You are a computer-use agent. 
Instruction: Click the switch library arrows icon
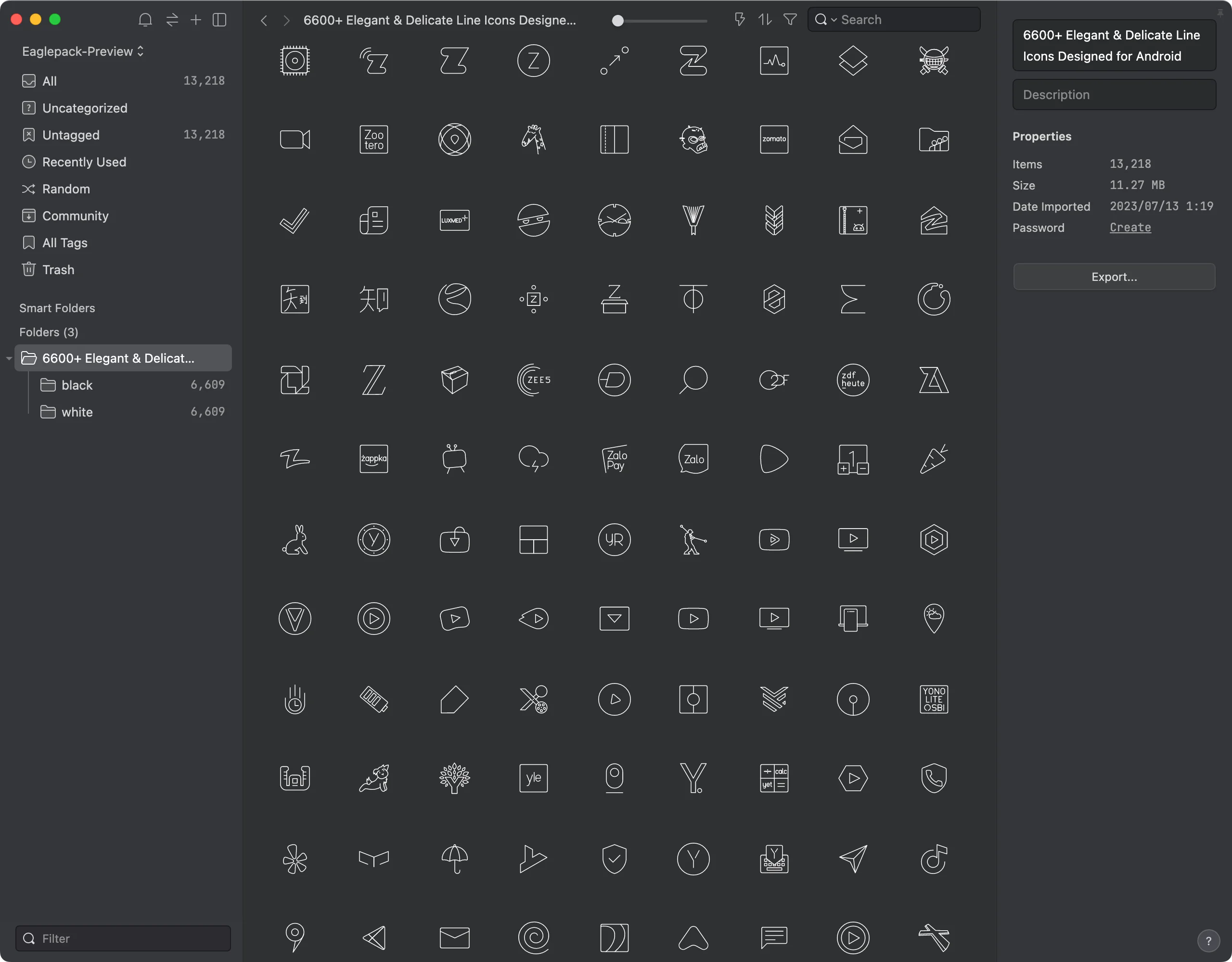172,20
